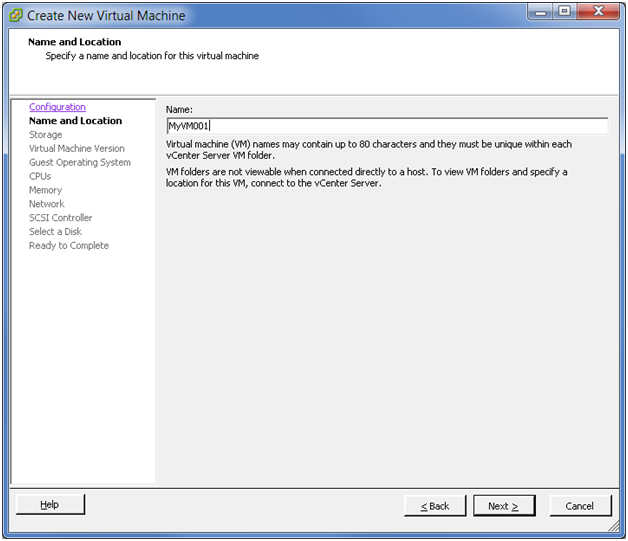Select the Network step in sidebar
628x541 pixels.
click(46, 204)
